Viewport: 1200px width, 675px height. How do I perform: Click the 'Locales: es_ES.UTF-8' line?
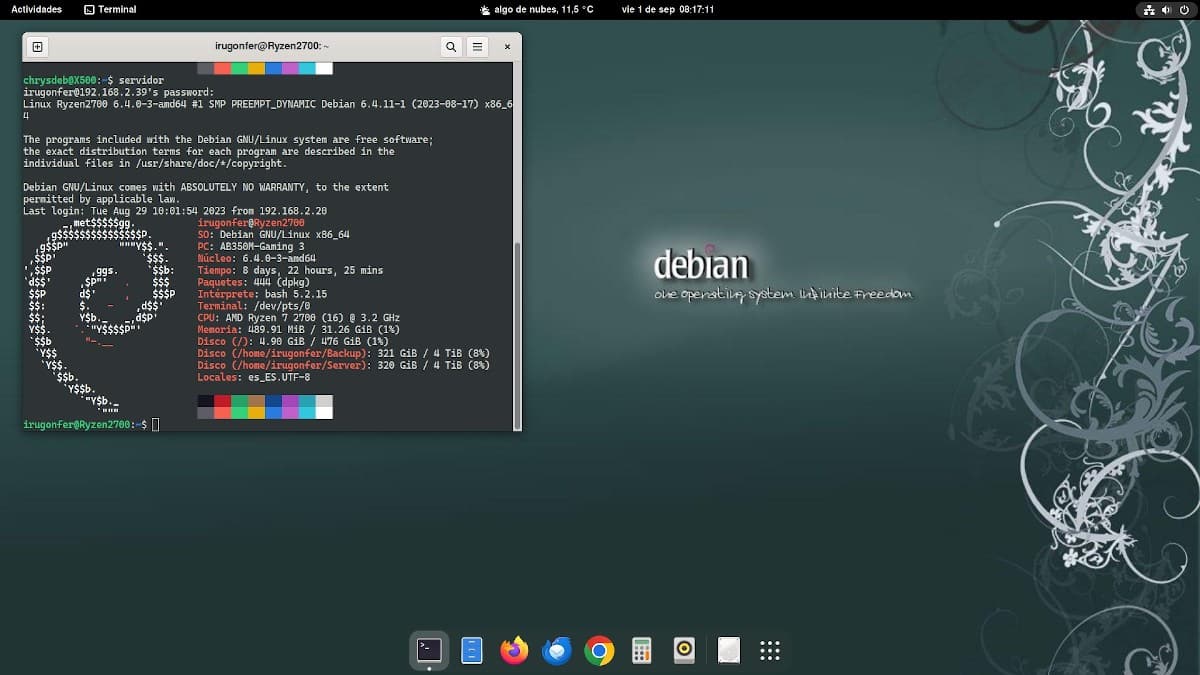tap(254, 378)
